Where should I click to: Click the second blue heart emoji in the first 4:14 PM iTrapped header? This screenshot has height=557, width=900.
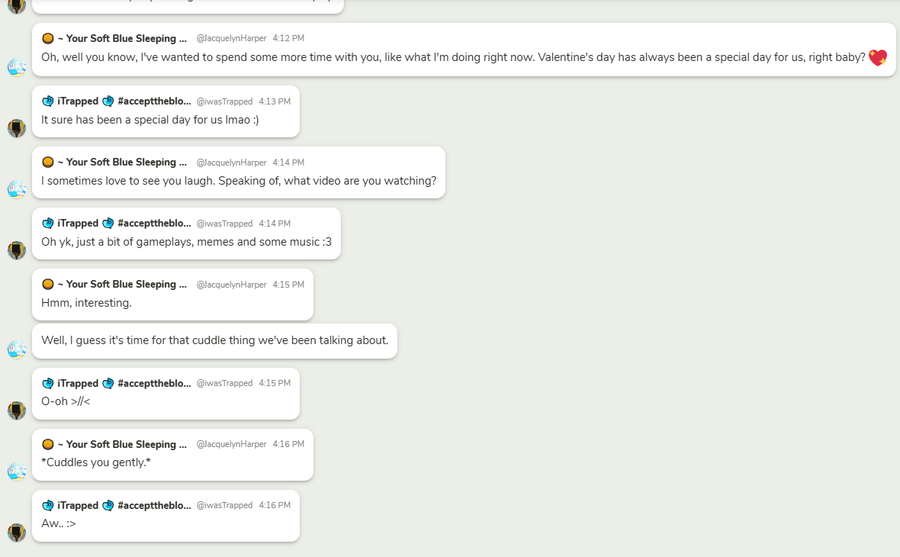coord(108,224)
